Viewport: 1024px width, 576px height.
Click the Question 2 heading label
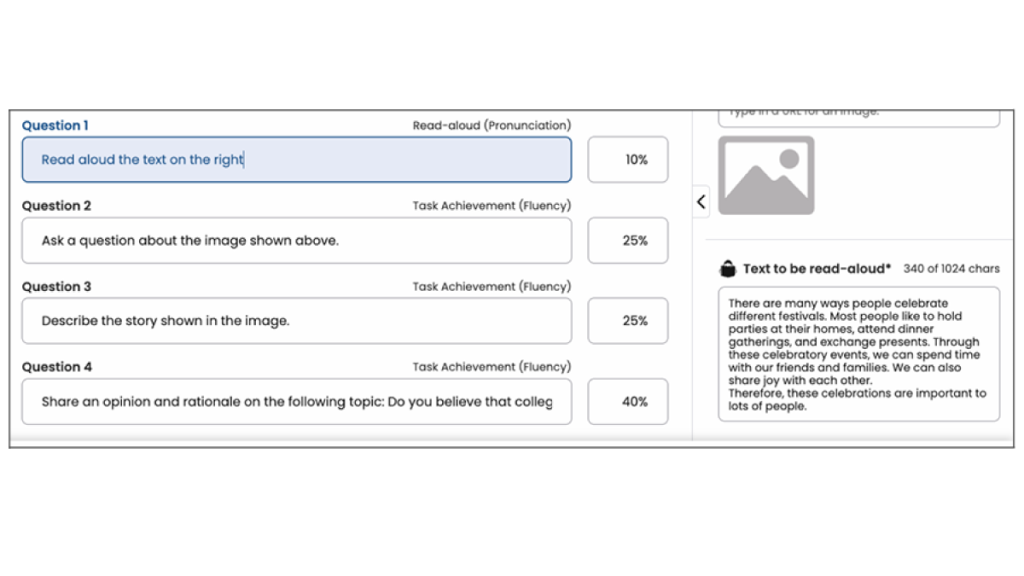click(56, 206)
